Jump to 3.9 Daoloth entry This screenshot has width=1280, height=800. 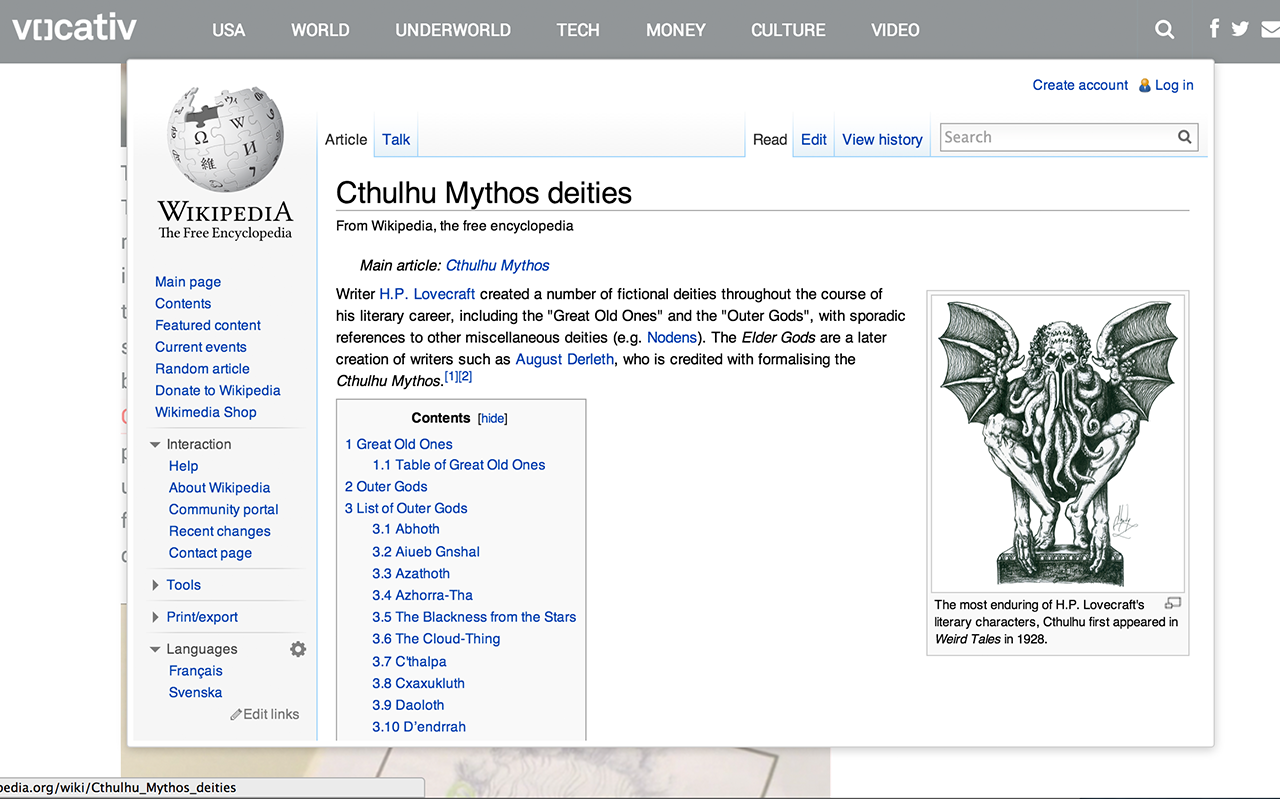[x=408, y=705]
